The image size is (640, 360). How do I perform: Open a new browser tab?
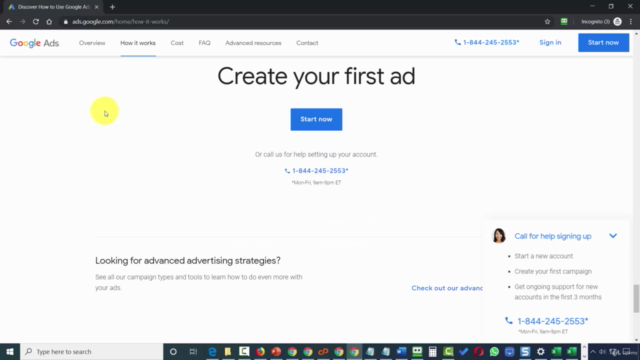click(112, 7)
